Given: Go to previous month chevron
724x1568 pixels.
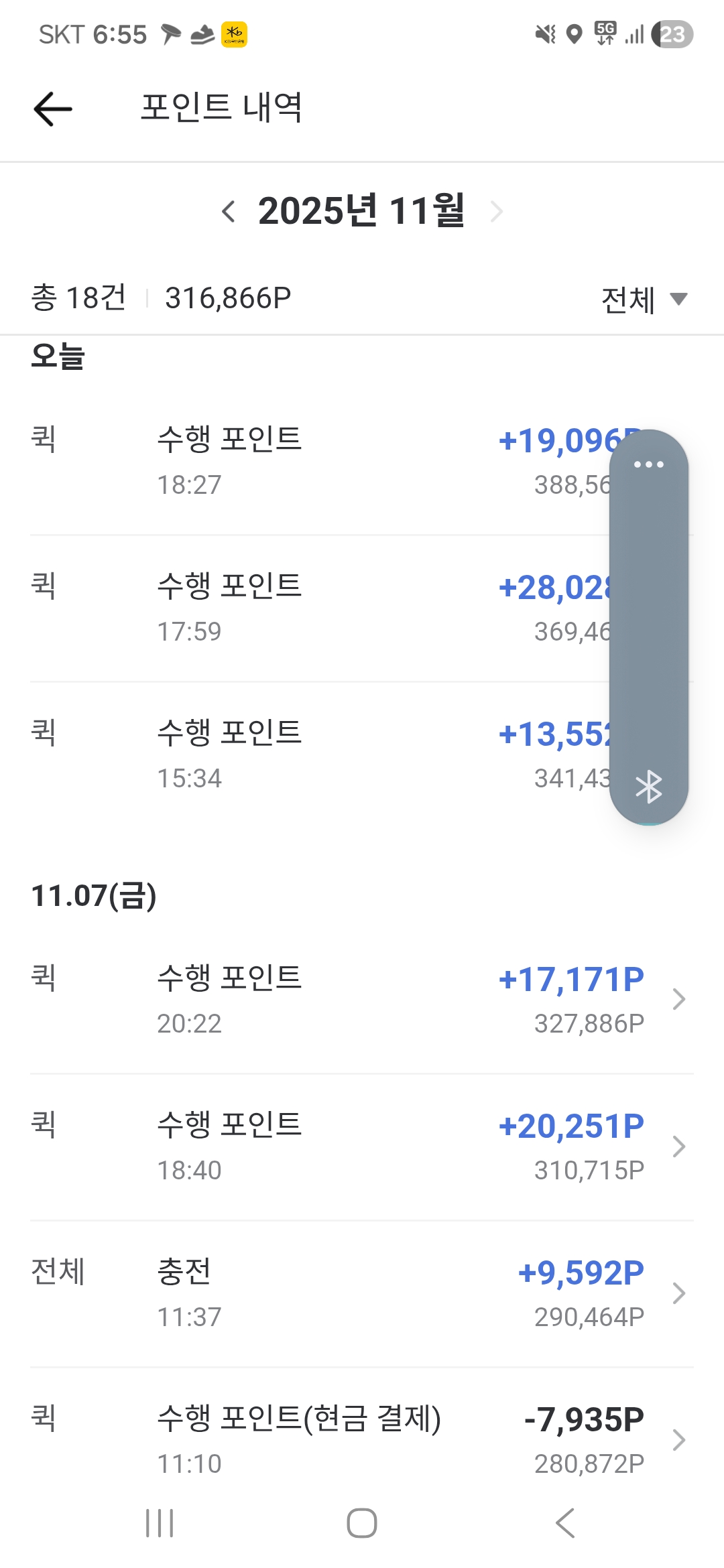Looking at the screenshot, I should 228,212.
